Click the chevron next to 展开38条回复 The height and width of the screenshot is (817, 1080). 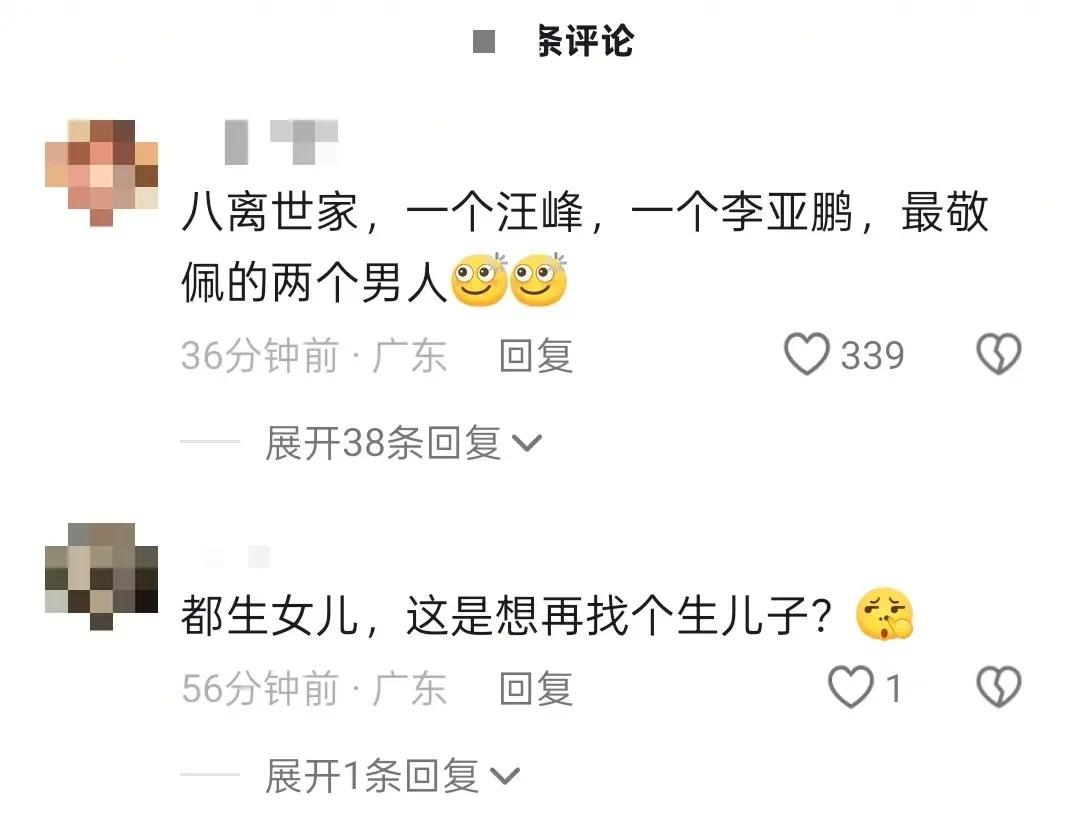528,443
